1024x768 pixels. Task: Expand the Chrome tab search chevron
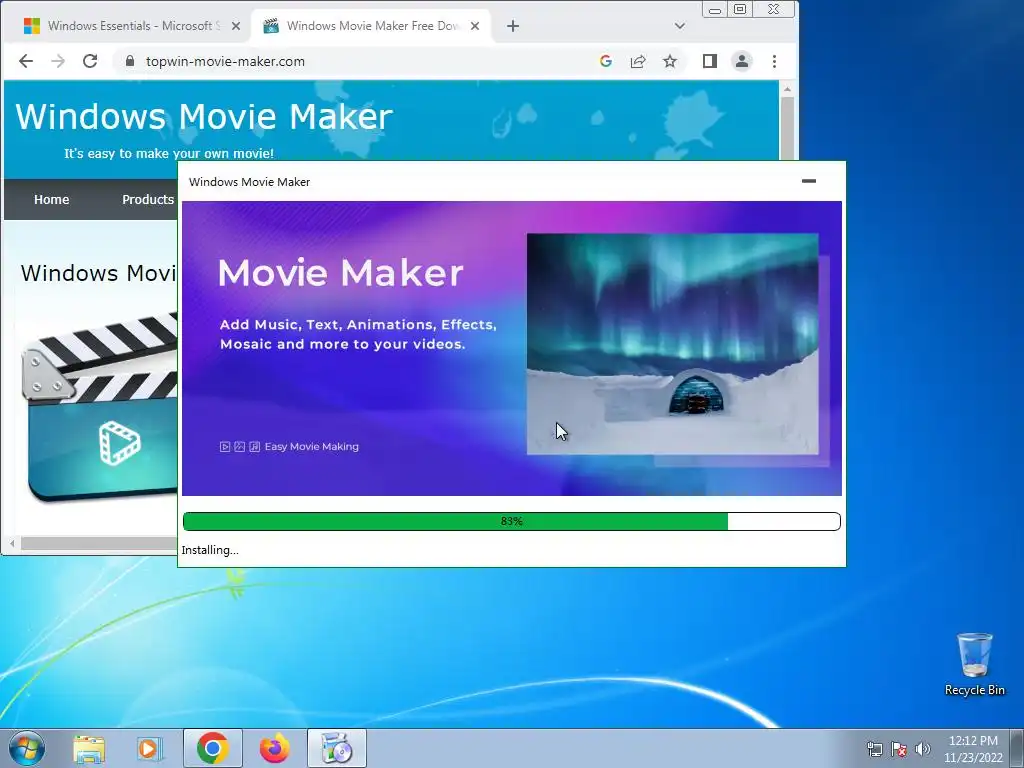(x=680, y=26)
